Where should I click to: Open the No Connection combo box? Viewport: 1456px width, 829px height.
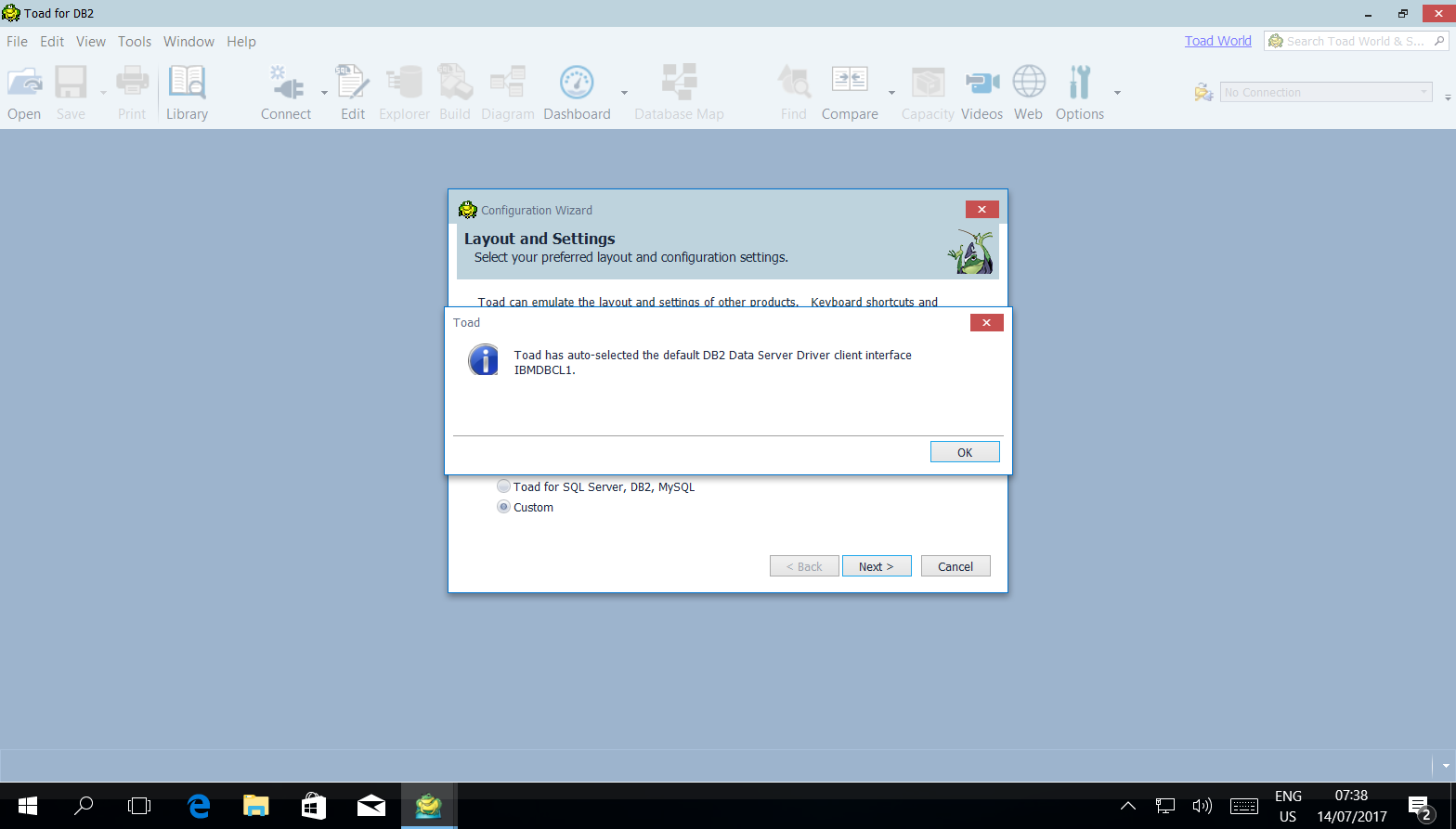pyautogui.click(x=1326, y=92)
